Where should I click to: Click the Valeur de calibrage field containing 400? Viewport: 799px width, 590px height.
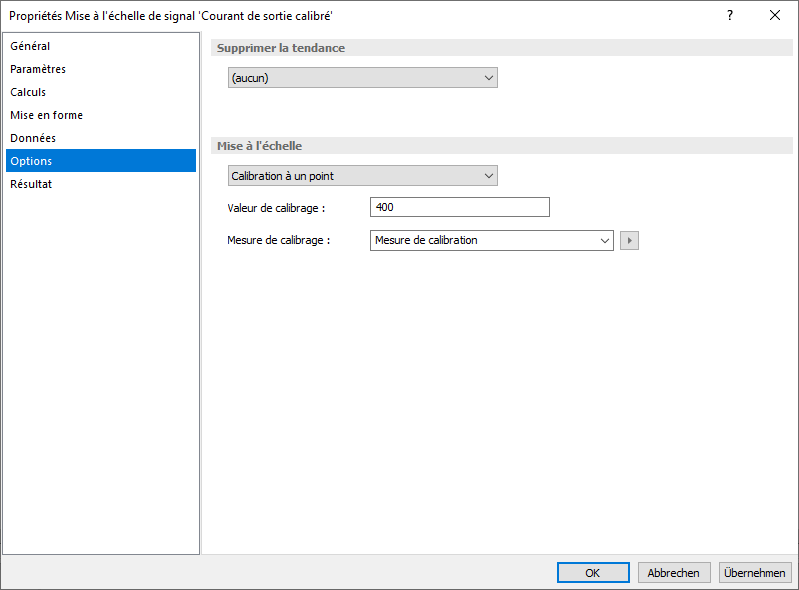[x=460, y=207]
